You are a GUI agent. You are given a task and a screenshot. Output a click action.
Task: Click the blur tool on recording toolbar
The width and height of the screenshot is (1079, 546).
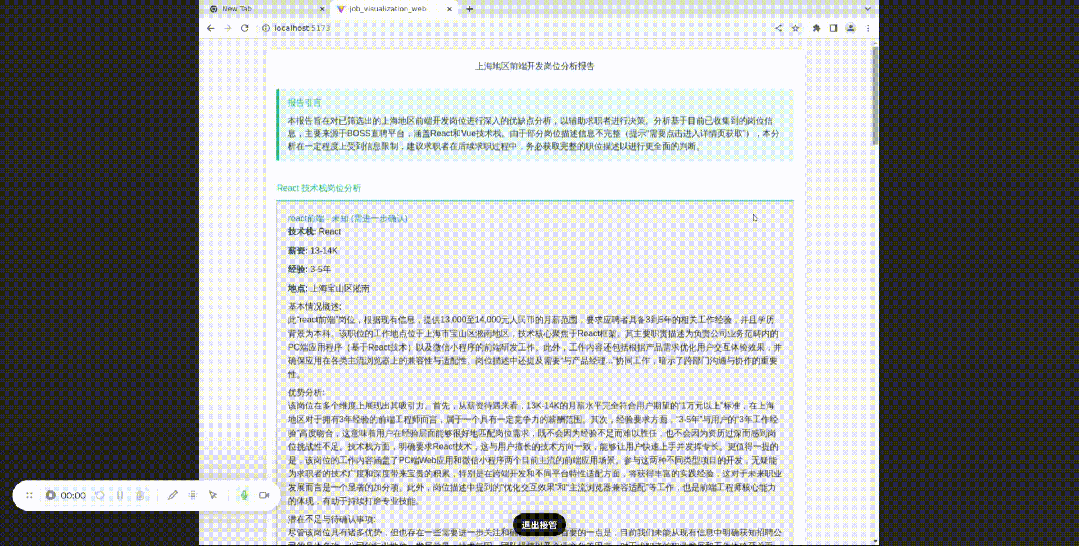pyautogui.click(x=193, y=495)
